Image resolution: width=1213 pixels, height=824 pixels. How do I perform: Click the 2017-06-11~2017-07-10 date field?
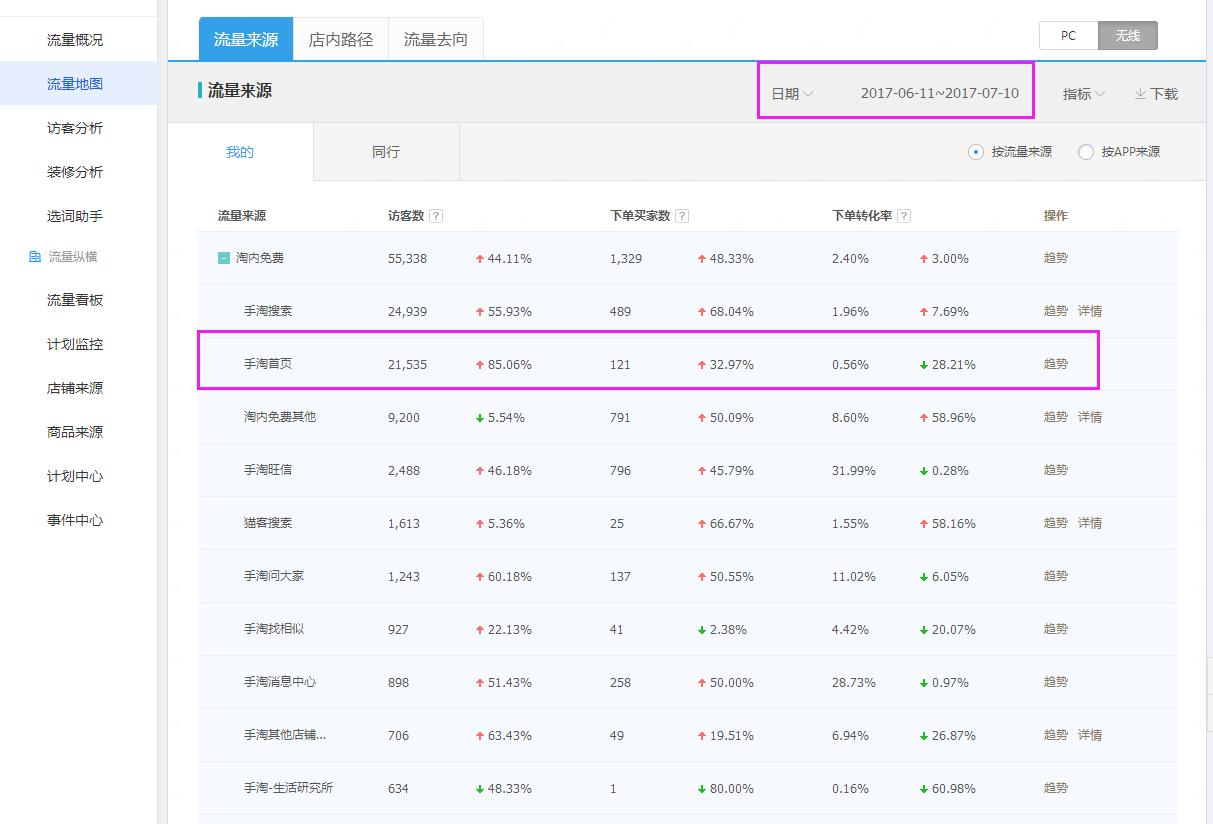pos(941,92)
